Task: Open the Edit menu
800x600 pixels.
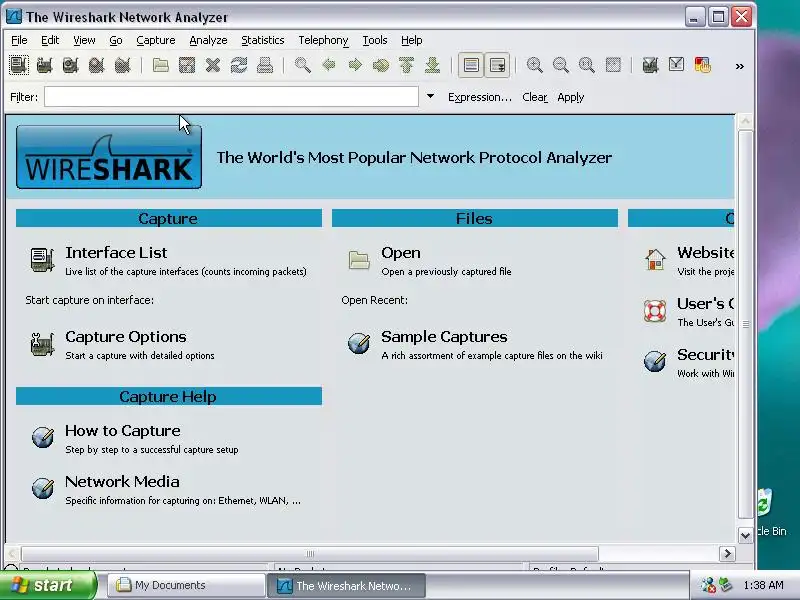Action: (x=50, y=40)
